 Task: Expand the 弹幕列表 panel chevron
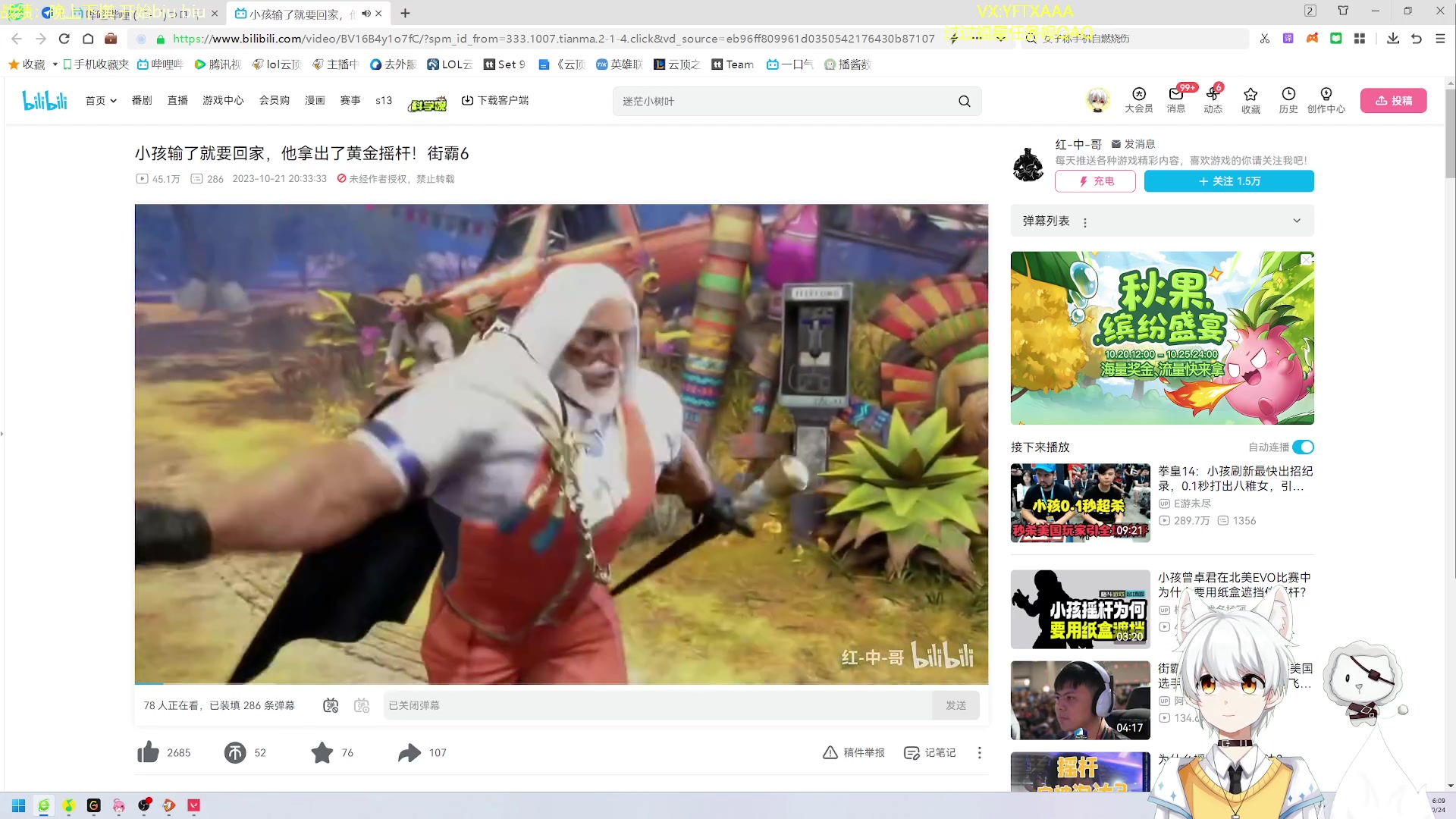[x=1297, y=221]
